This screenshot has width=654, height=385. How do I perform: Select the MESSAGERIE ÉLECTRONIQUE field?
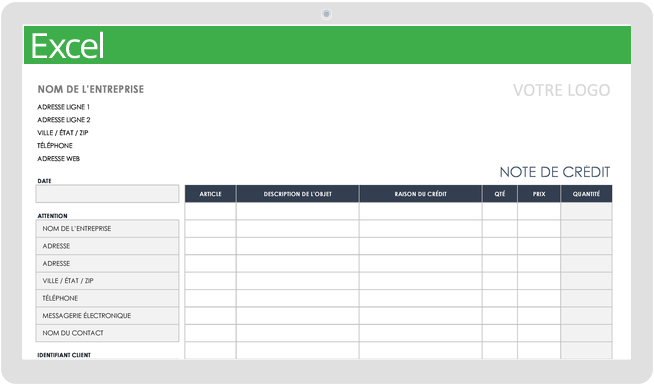[x=107, y=316]
